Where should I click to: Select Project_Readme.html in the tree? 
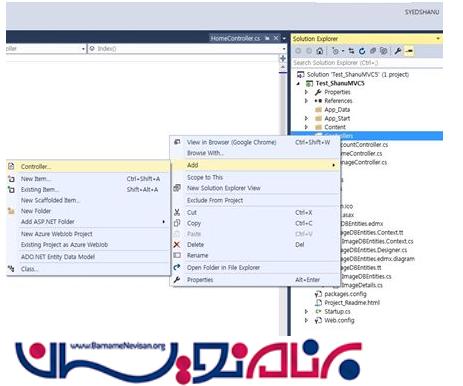(x=347, y=303)
